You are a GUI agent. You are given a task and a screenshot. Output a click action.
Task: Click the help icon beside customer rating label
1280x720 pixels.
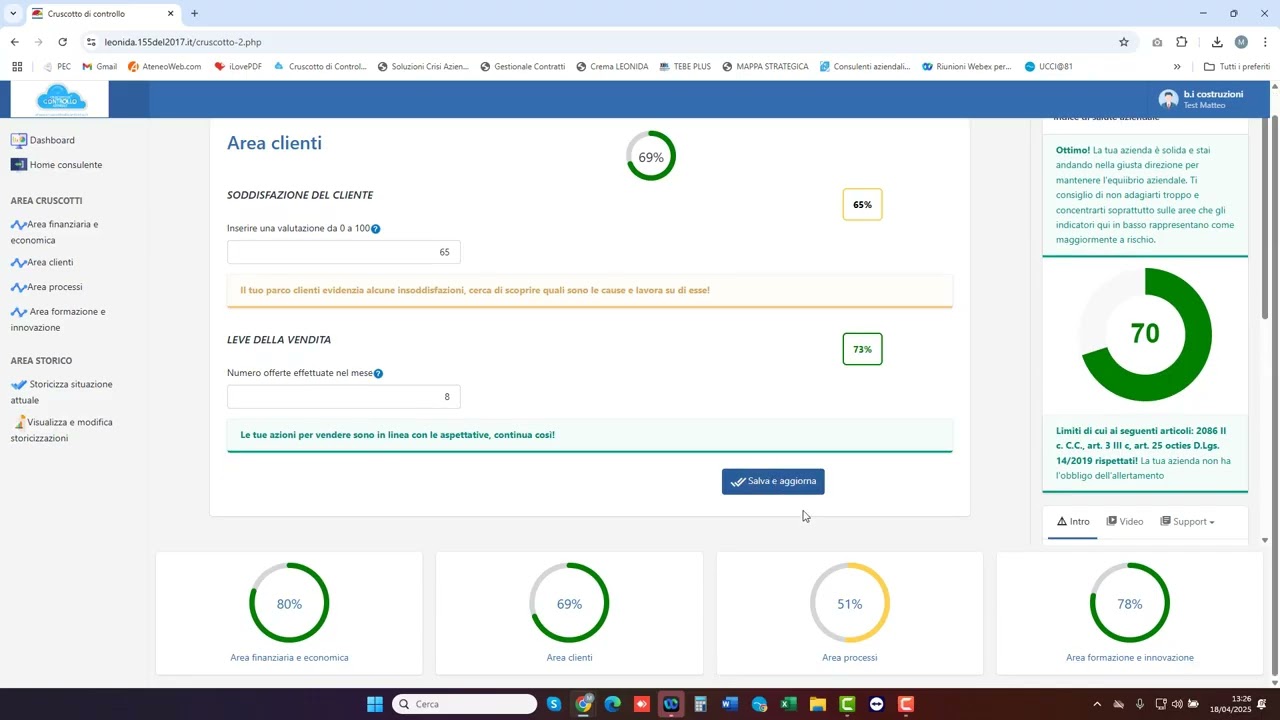(x=376, y=229)
